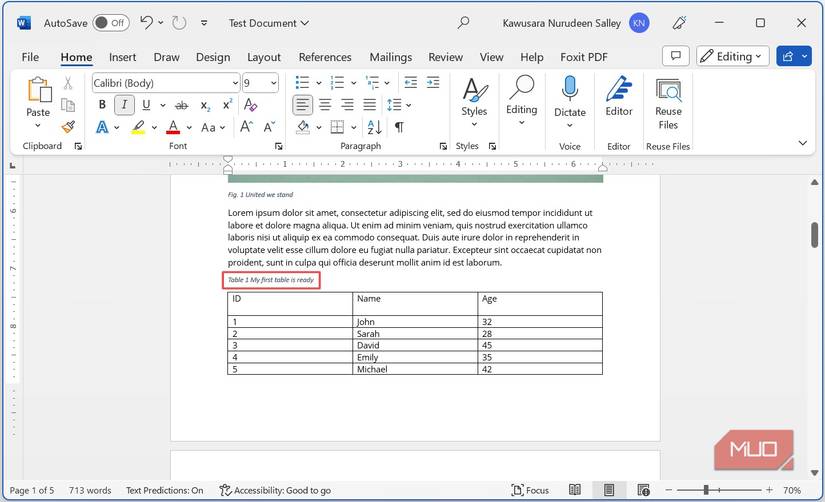Viewport: 825px width, 502px height.
Task: Toggle the AutoSave switch
Action: 111,23
